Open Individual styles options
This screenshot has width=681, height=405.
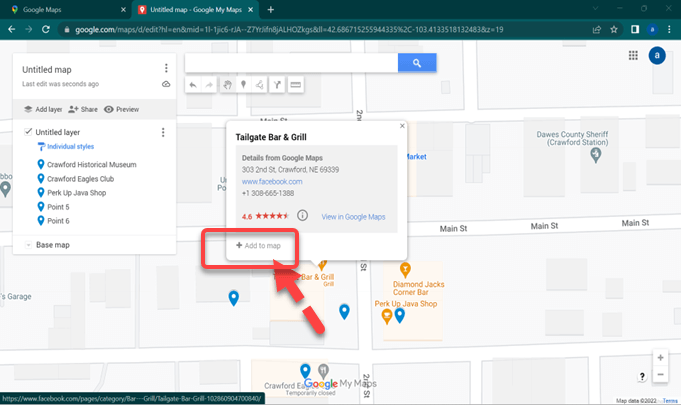[x=70, y=147]
